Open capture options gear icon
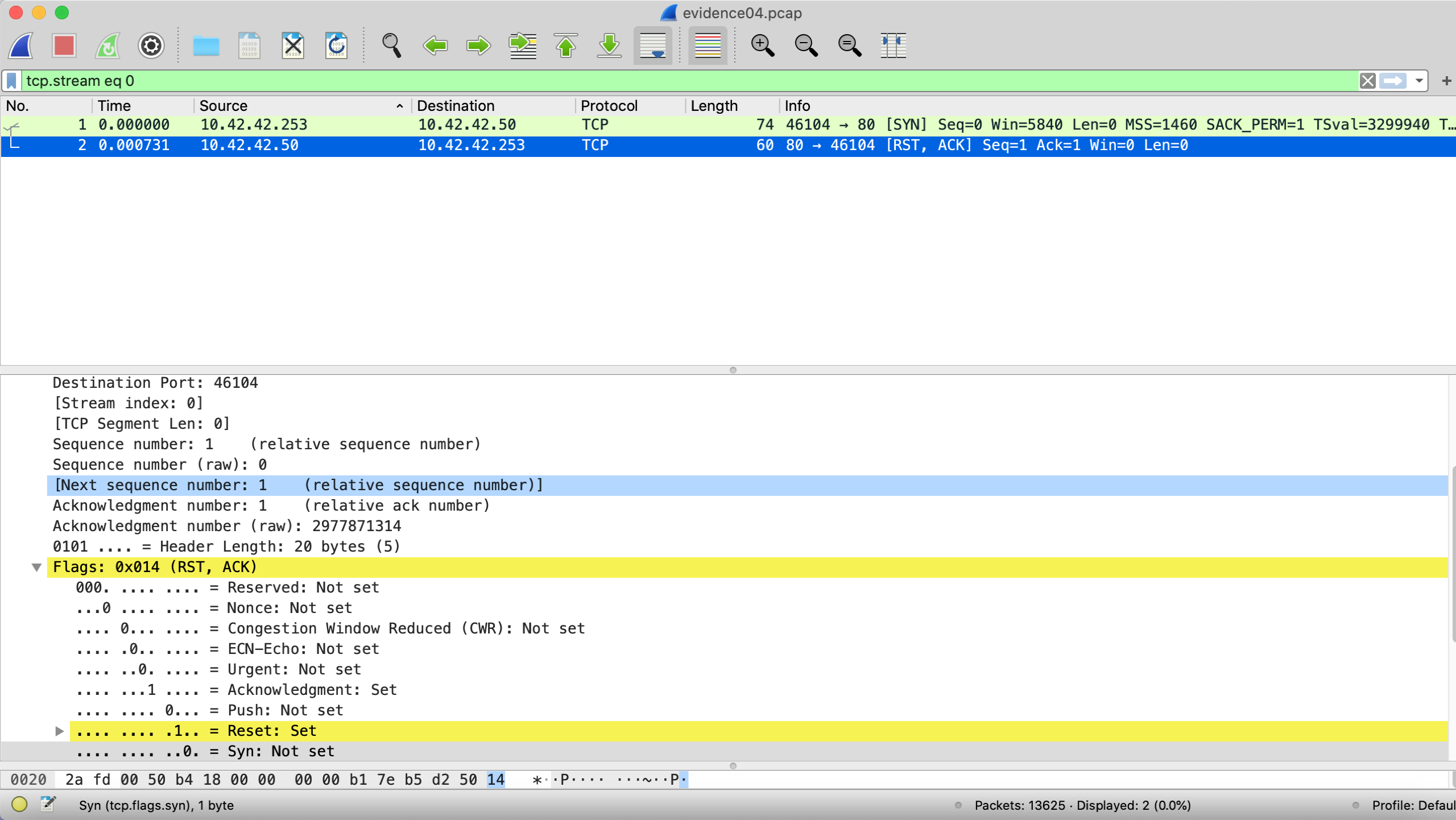 [151, 45]
